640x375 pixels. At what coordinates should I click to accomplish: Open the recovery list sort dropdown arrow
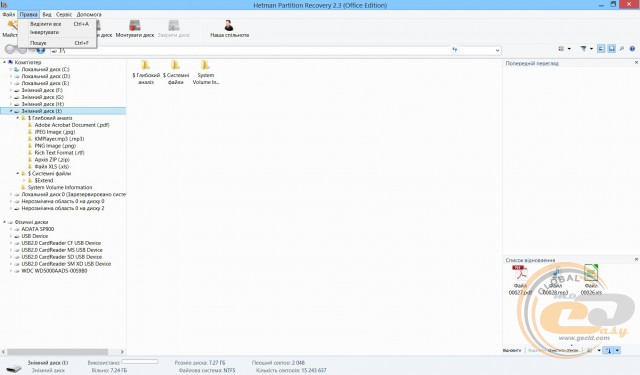pos(617,350)
